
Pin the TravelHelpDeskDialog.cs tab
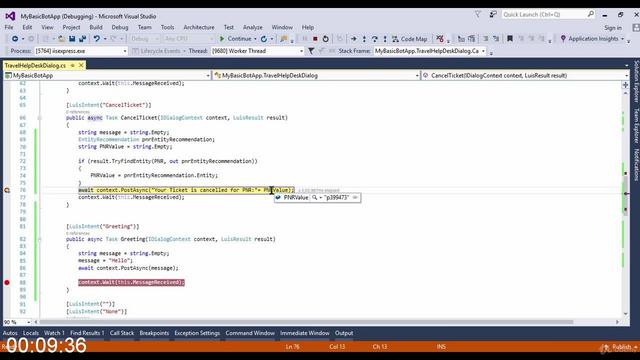click(73, 65)
